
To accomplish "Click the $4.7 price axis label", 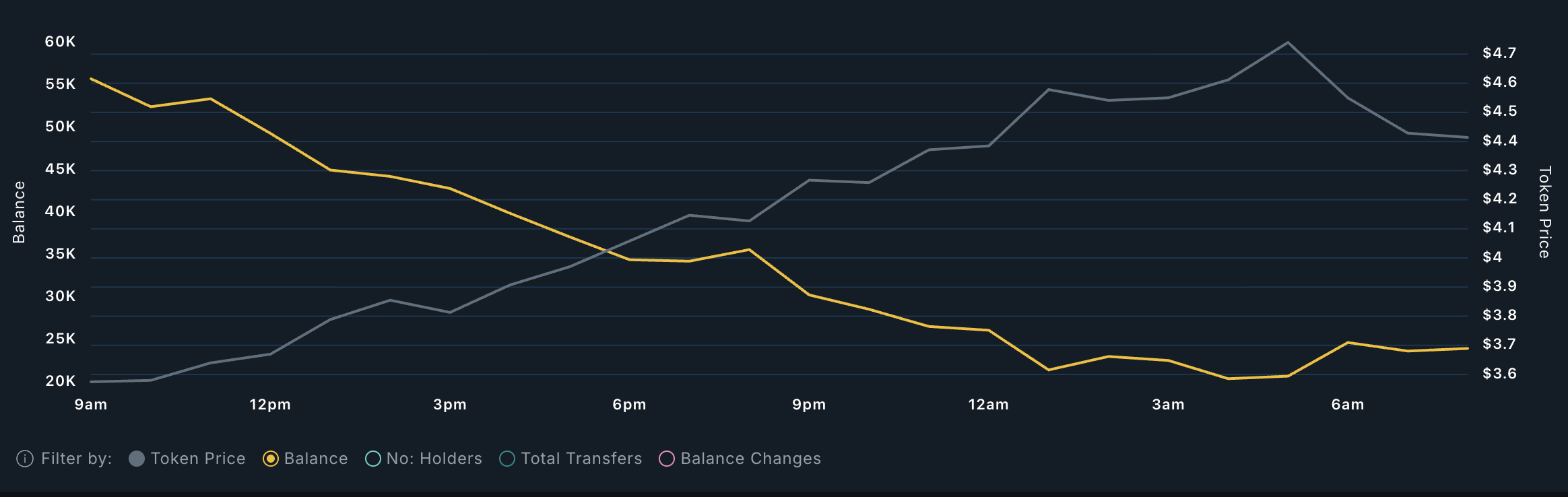I will tap(1499, 53).
